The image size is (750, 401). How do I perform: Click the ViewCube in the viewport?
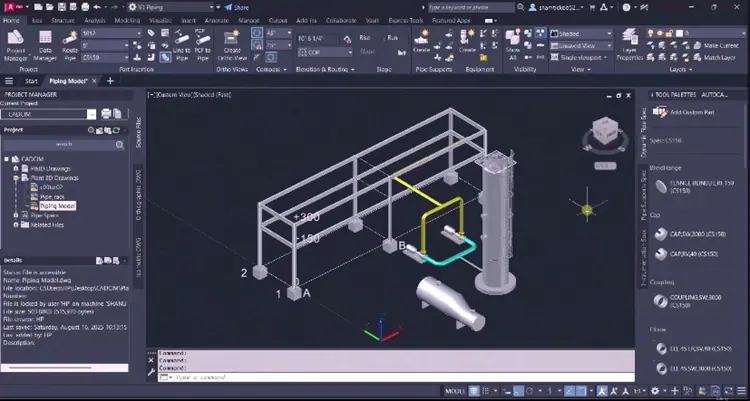[605, 132]
